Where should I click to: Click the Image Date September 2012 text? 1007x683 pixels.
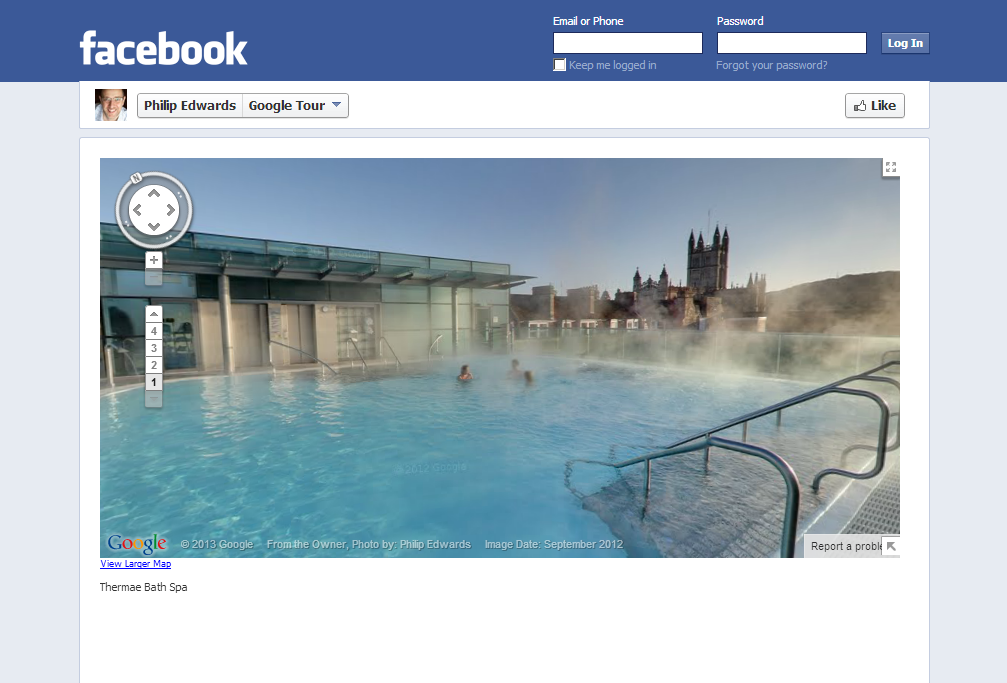[554, 544]
